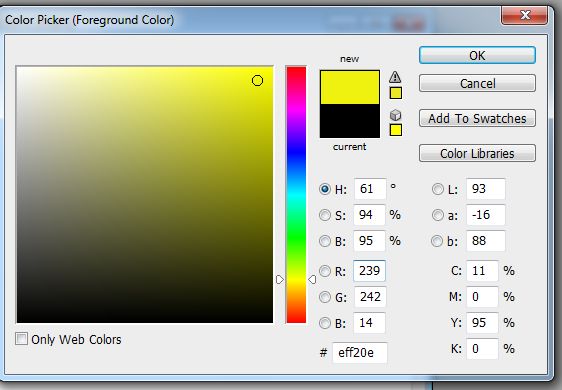Select the Lab 'b' radio button
The height and width of the screenshot is (390, 562).
[437, 241]
